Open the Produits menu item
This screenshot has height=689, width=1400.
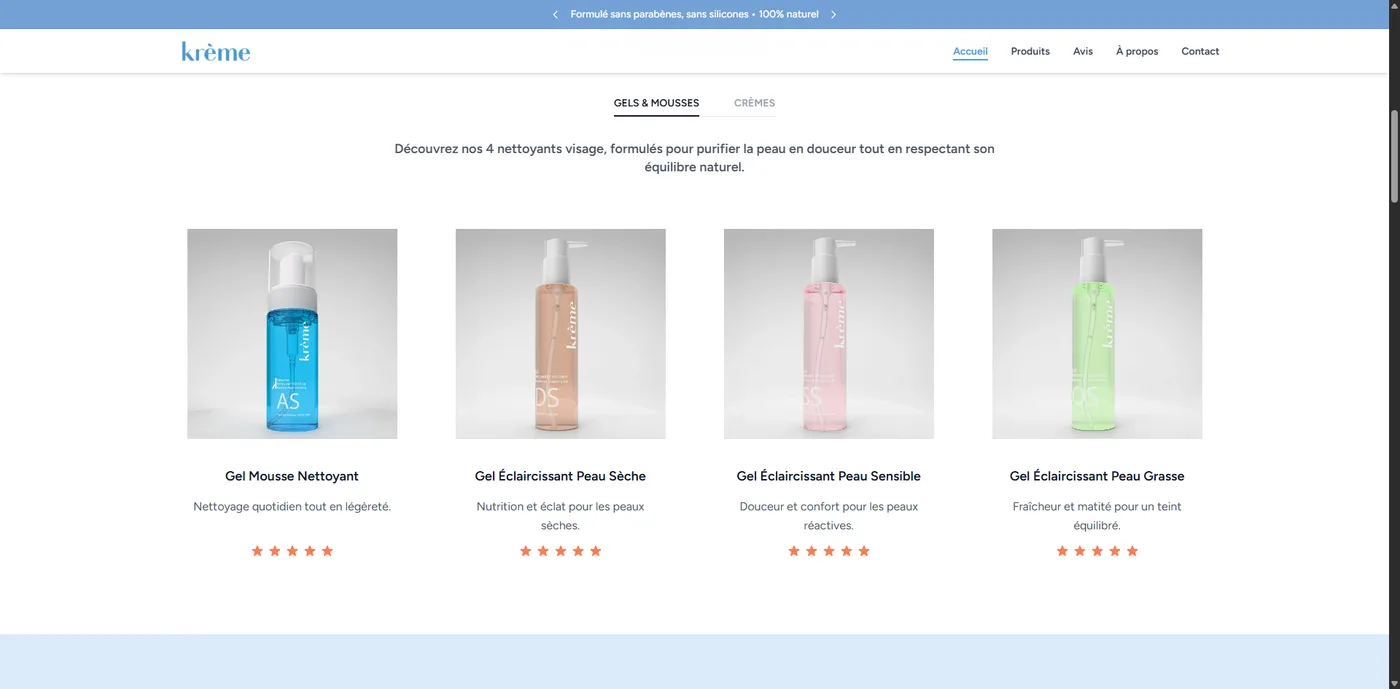point(1030,51)
